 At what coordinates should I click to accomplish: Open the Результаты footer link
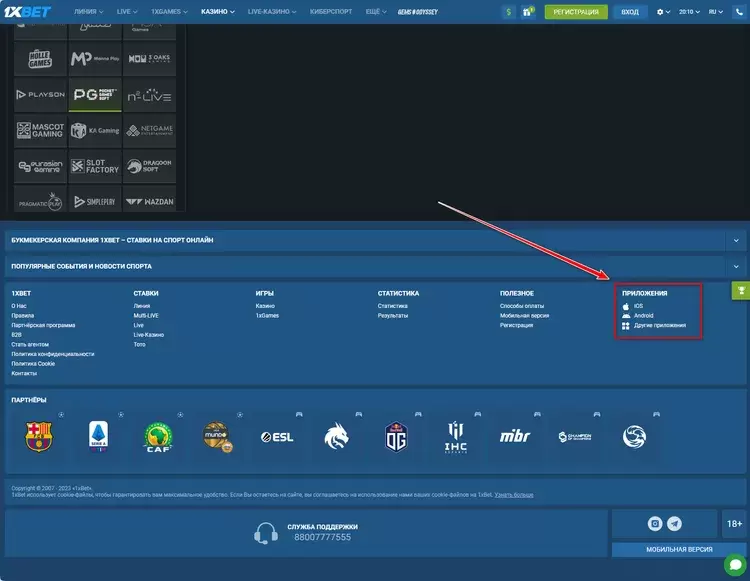coord(393,316)
